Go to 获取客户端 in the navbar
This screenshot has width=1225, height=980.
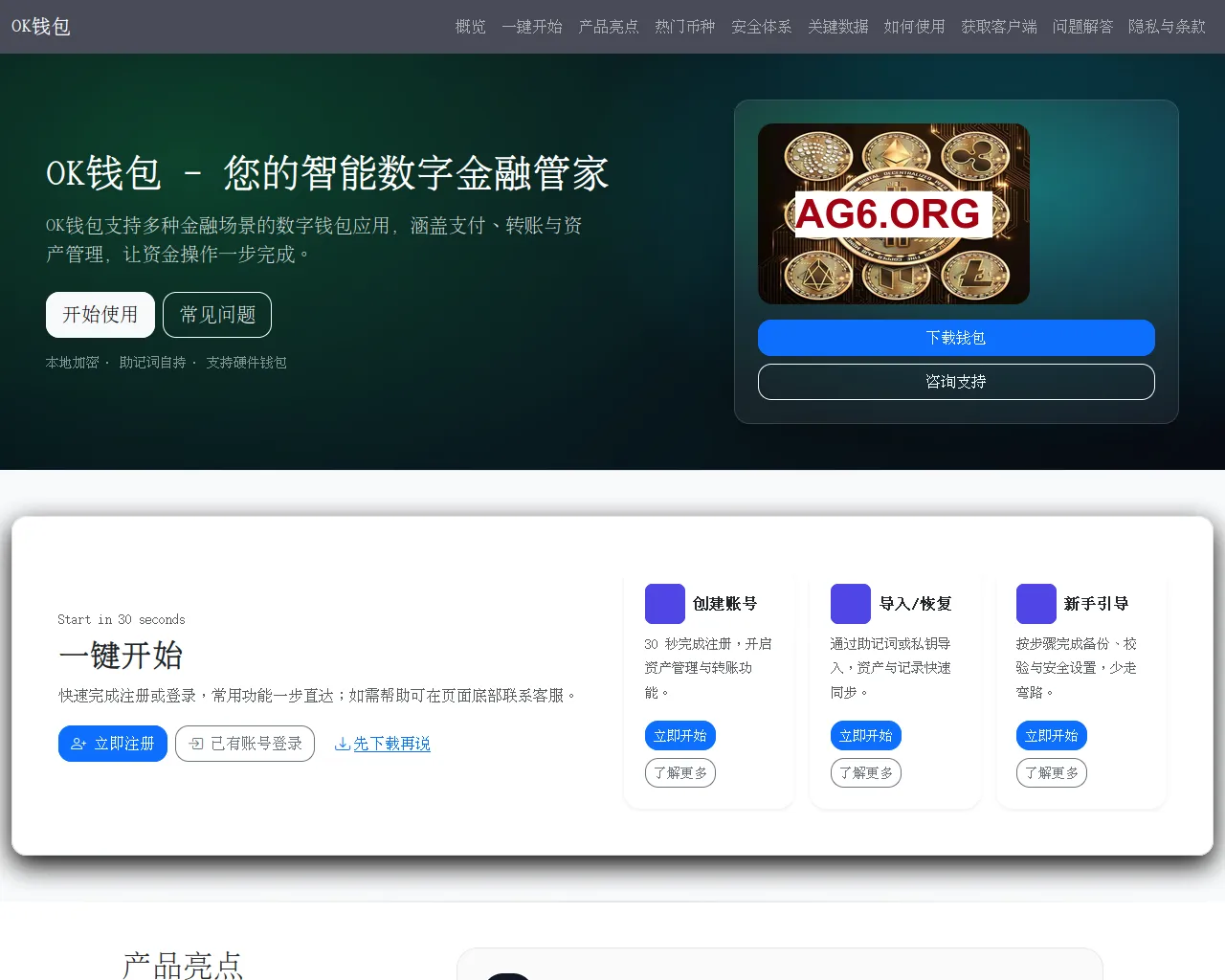[x=999, y=27]
